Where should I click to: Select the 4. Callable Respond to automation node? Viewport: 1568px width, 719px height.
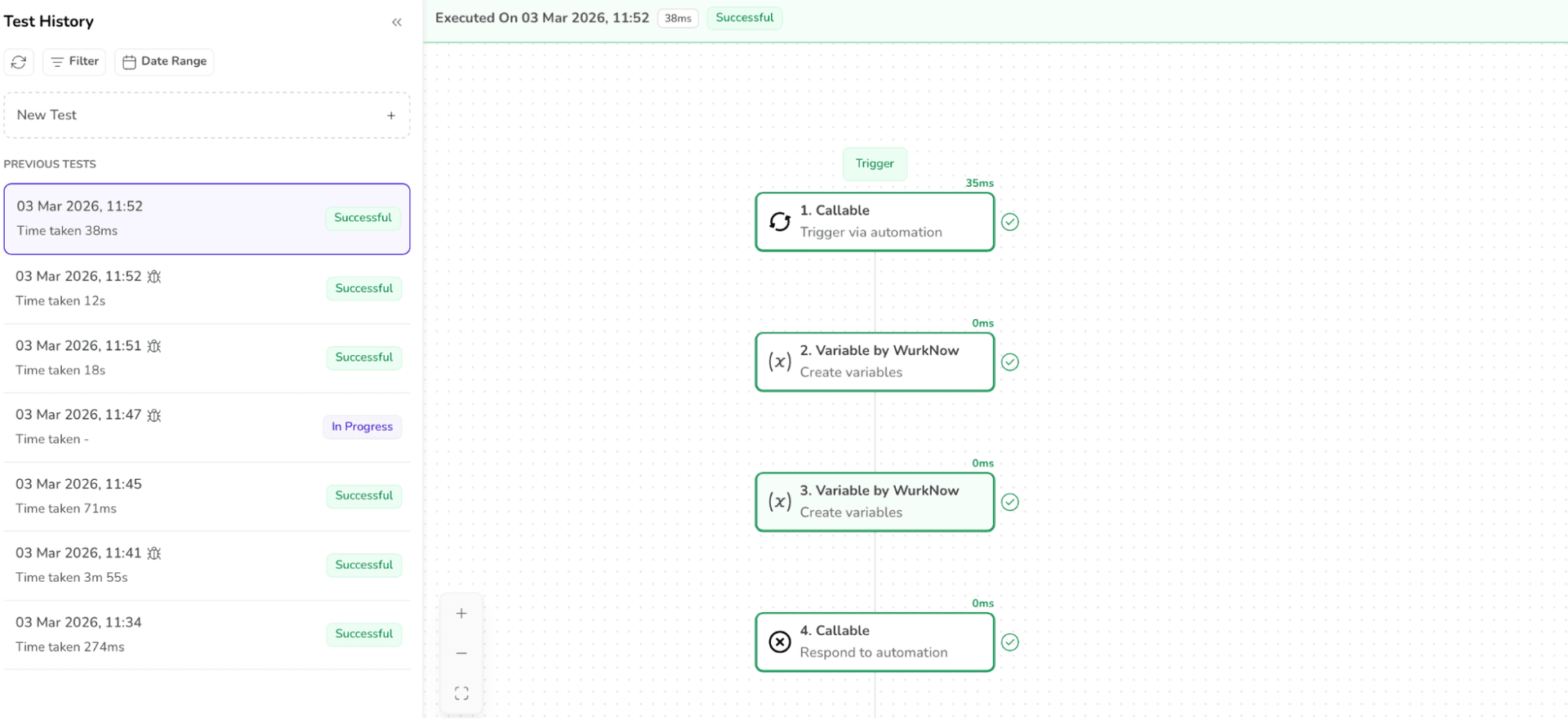tap(875, 642)
